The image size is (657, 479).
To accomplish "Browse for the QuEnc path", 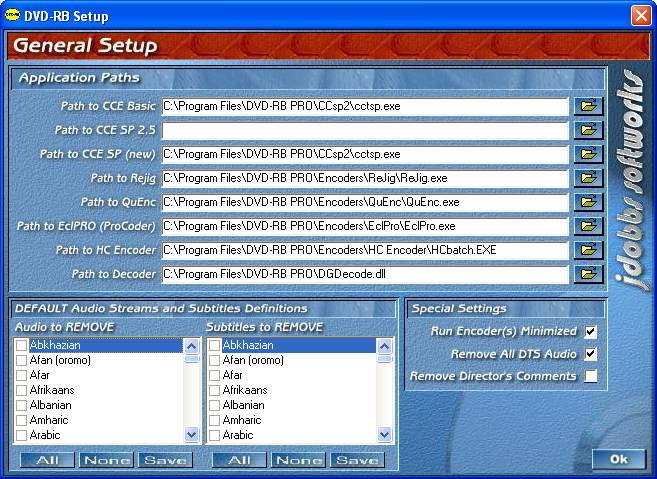I will coord(588,202).
